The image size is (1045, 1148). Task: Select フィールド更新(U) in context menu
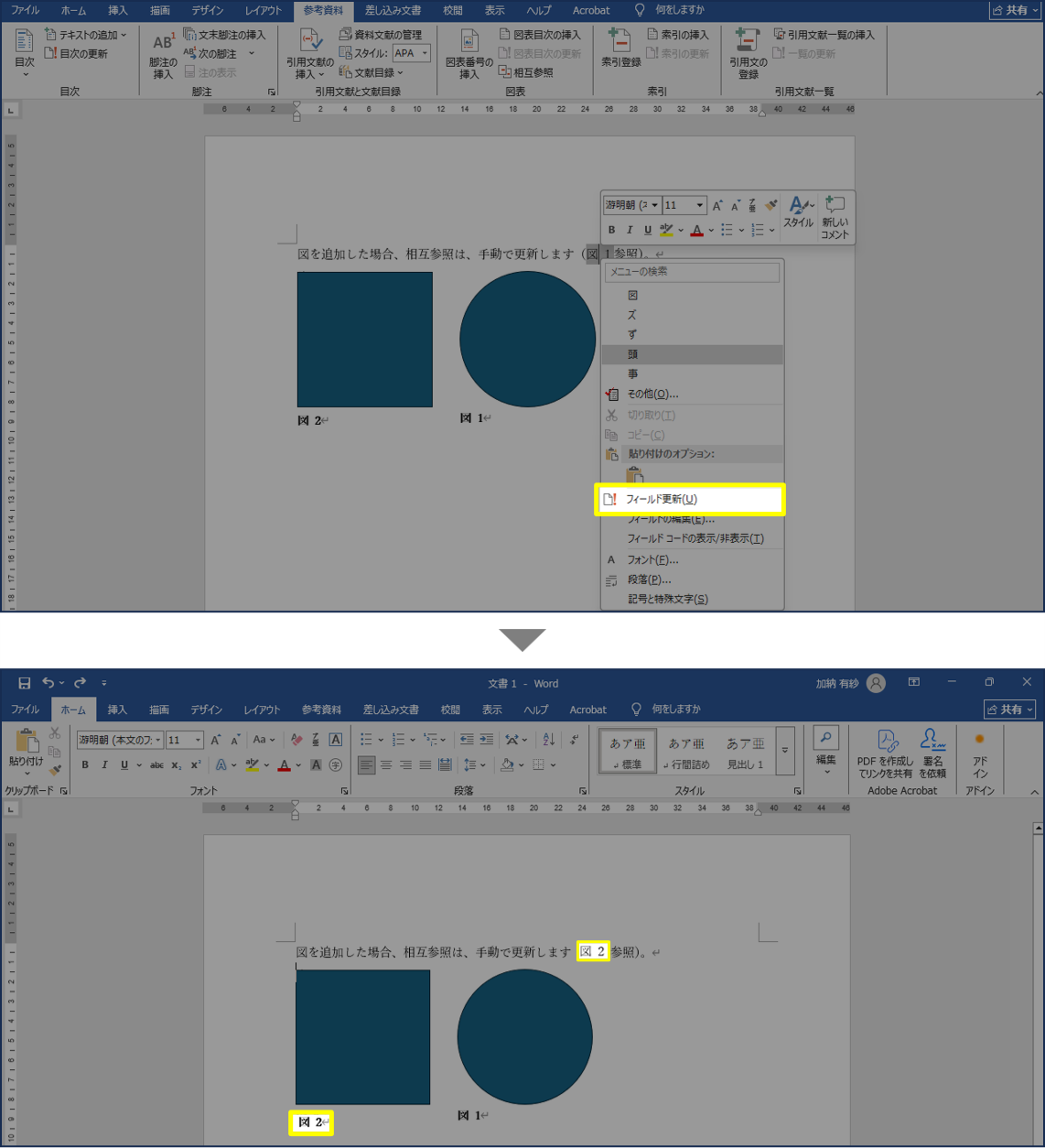[x=661, y=500]
